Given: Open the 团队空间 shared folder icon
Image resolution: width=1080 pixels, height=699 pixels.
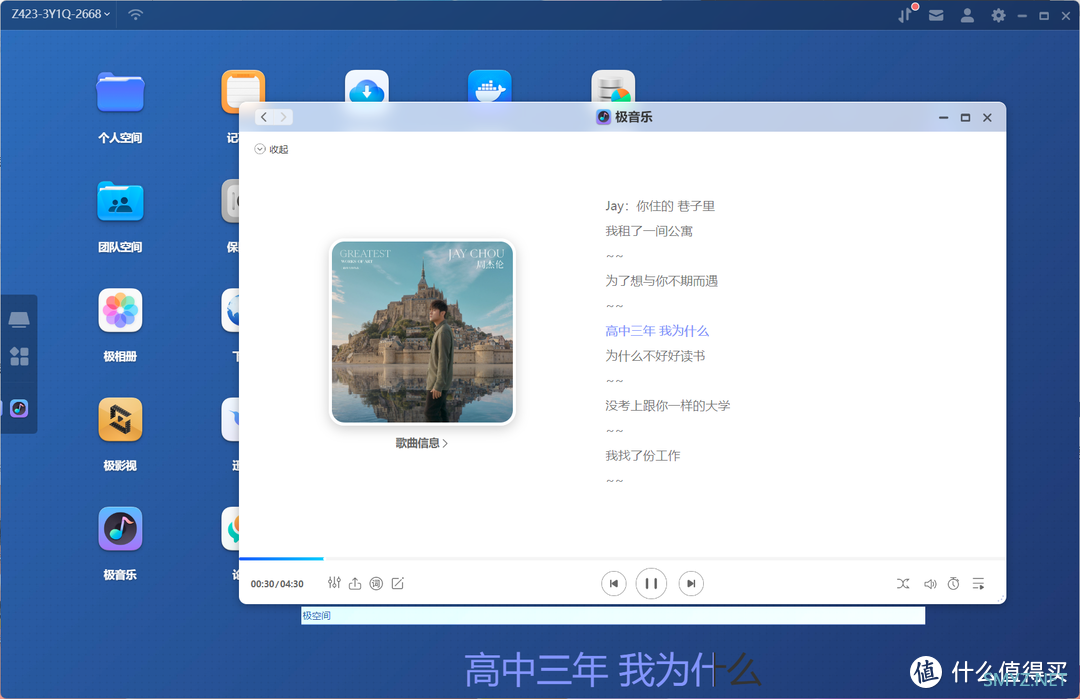Looking at the screenshot, I should pyautogui.click(x=120, y=202).
